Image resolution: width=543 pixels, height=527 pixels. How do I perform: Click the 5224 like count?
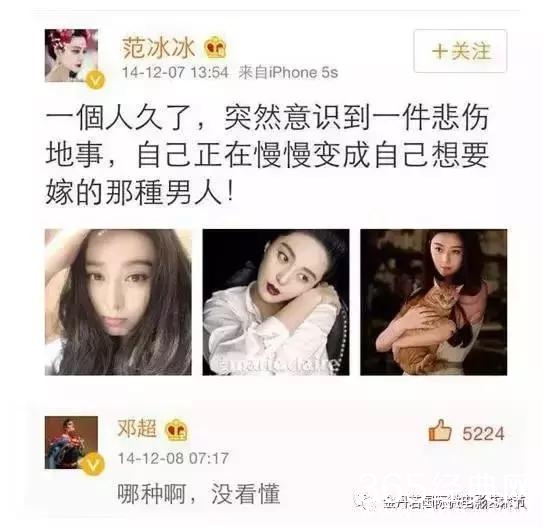coord(483,434)
